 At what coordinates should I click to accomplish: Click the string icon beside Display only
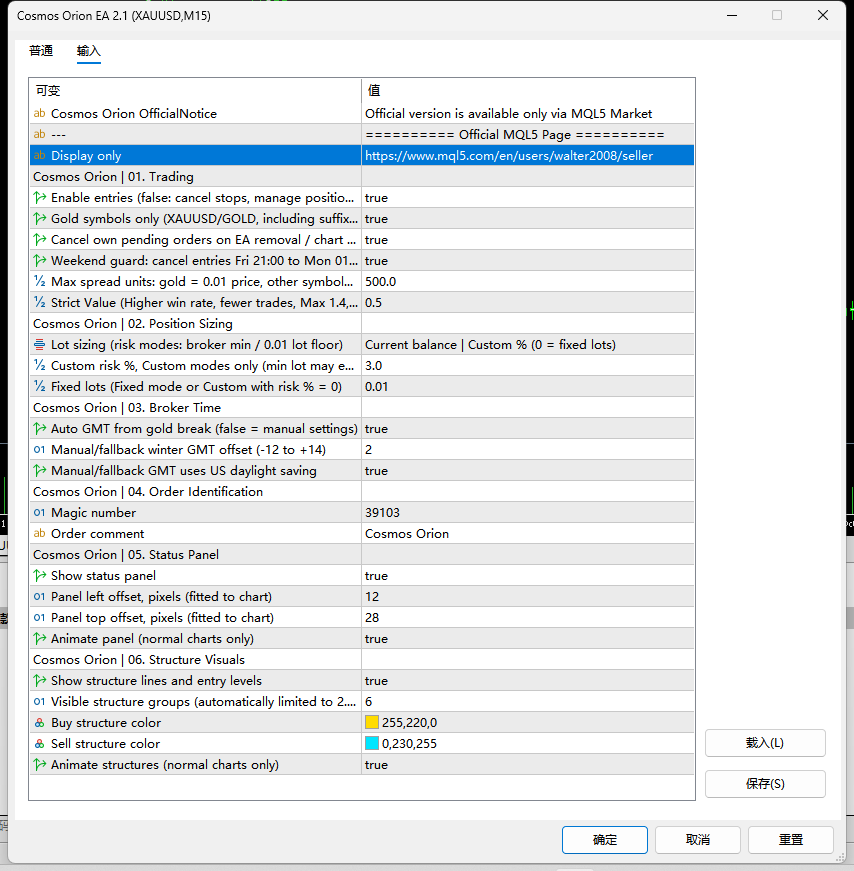39,156
